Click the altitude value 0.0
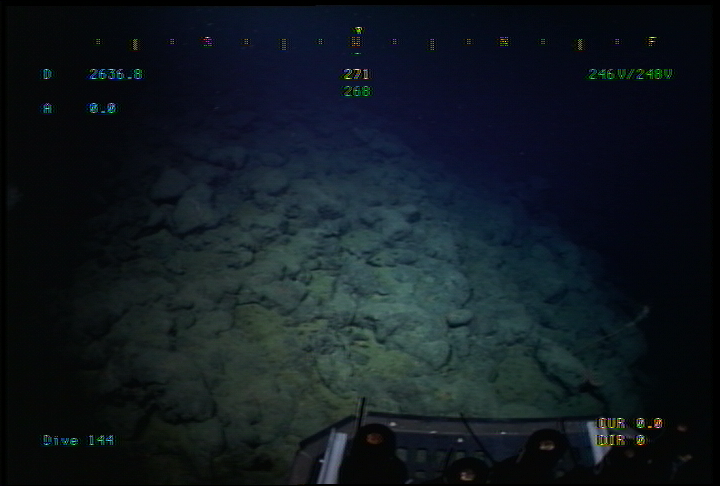This screenshot has width=720, height=486. pyautogui.click(x=102, y=108)
